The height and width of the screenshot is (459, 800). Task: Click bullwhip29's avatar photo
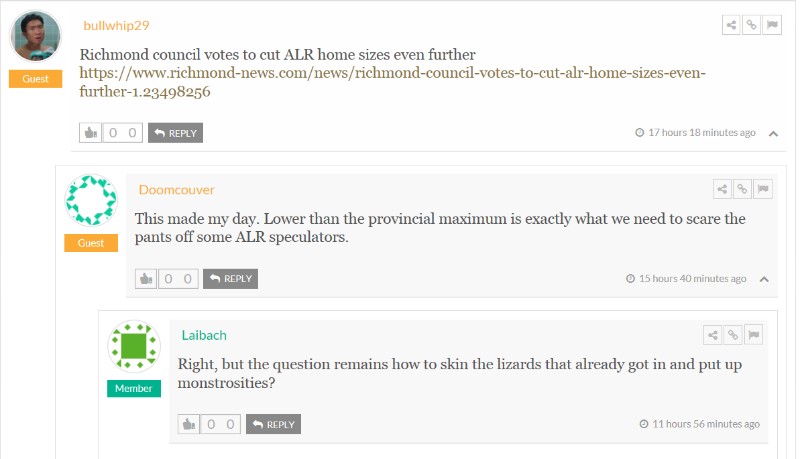35,38
